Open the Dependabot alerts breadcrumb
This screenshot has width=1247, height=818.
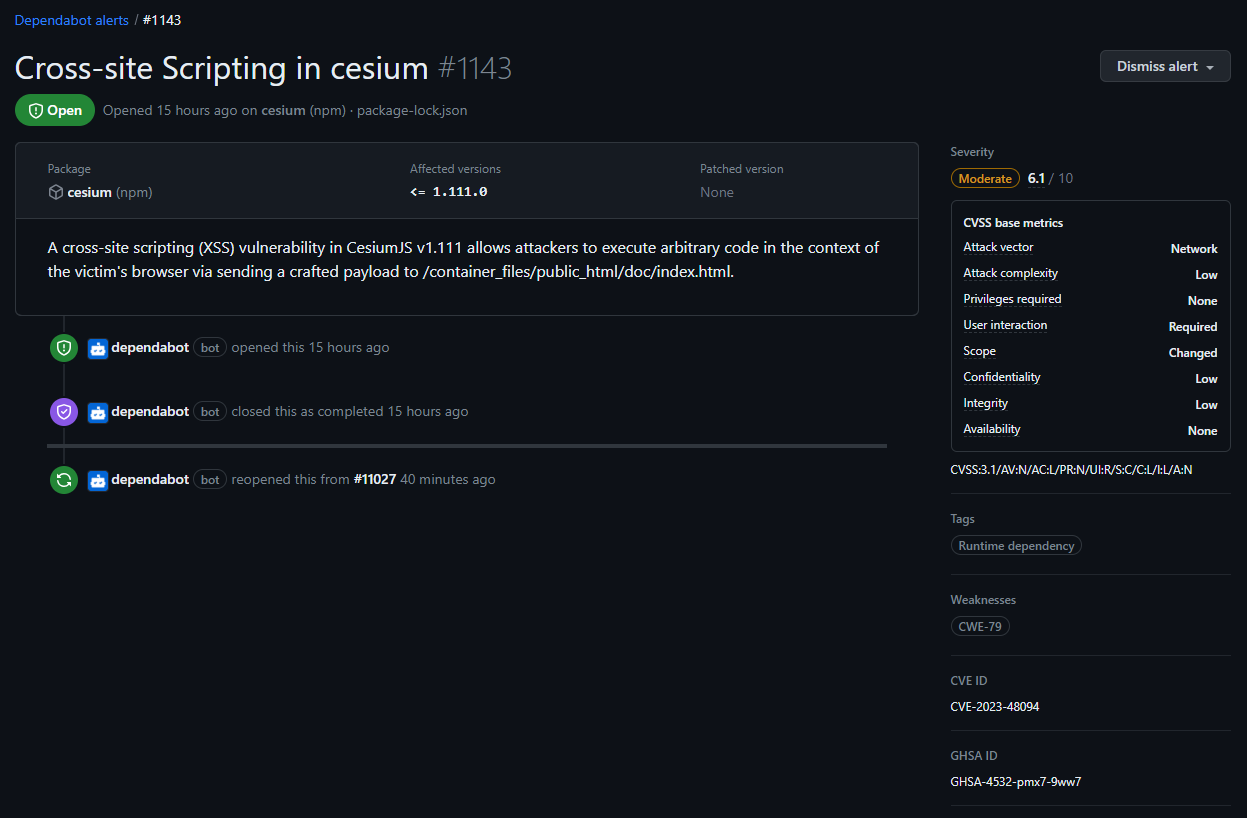(71, 19)
